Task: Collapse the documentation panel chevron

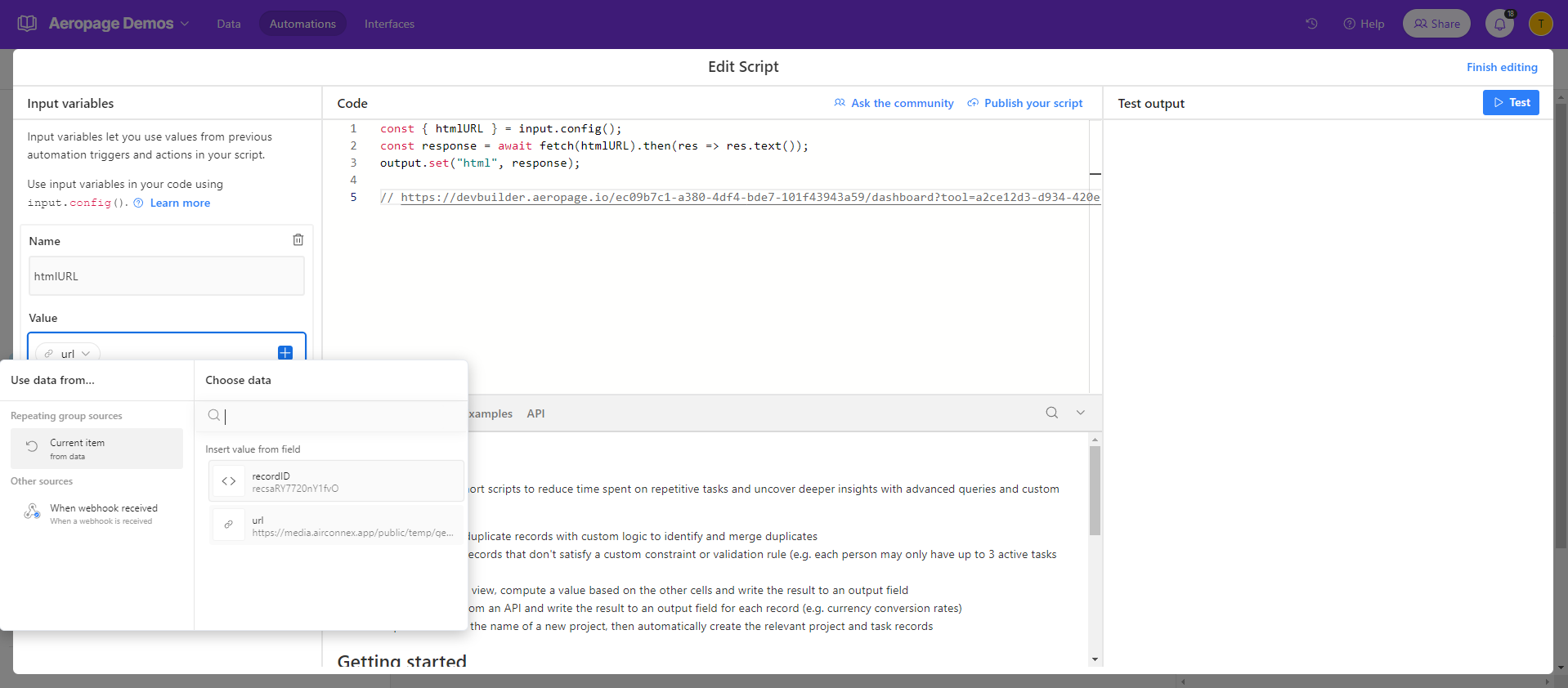Action: [1081, 413]
